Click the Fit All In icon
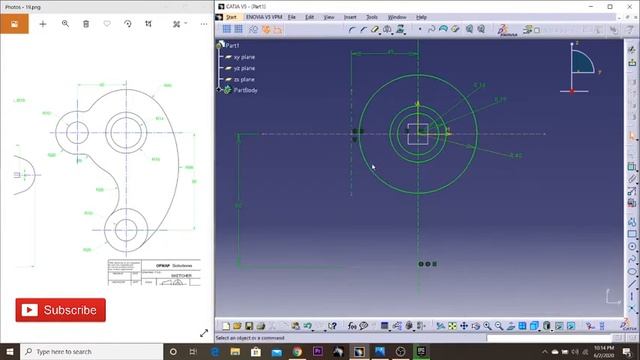 click(452, 326)
